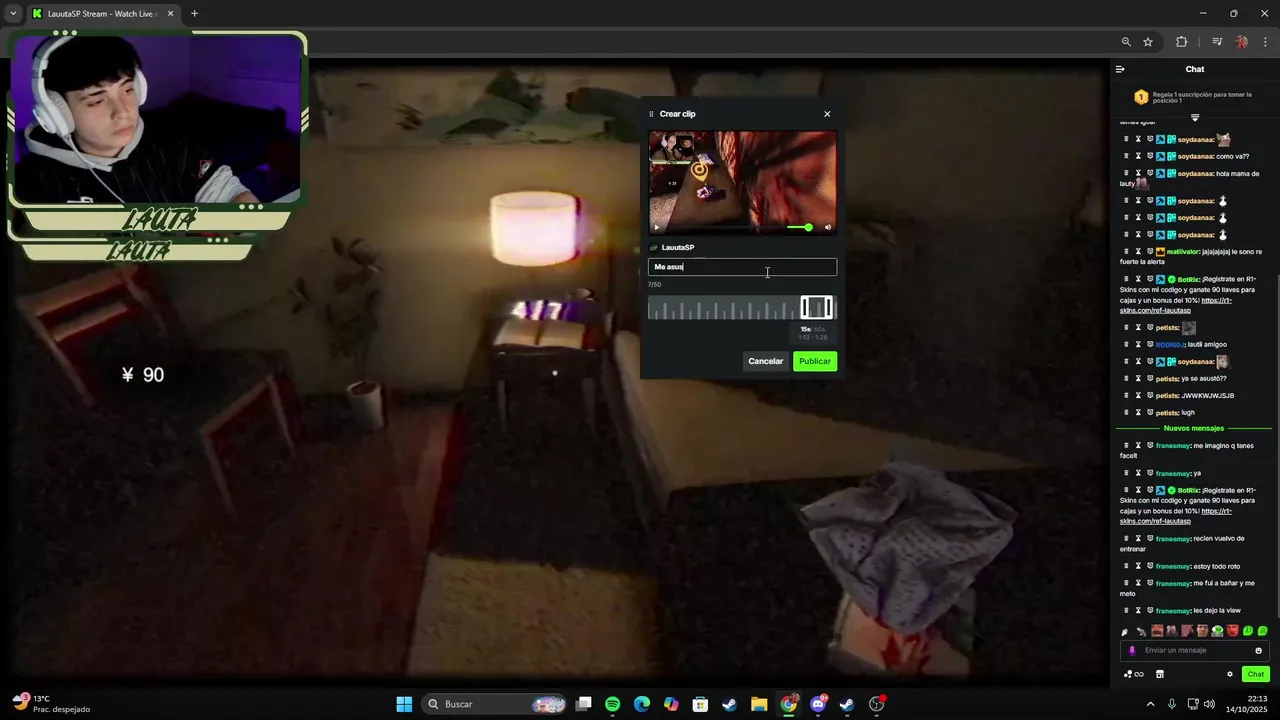Click Cancelar in the clip dialog
The width and height of the screenshot is (1280, 720).
tap(766, 361)
